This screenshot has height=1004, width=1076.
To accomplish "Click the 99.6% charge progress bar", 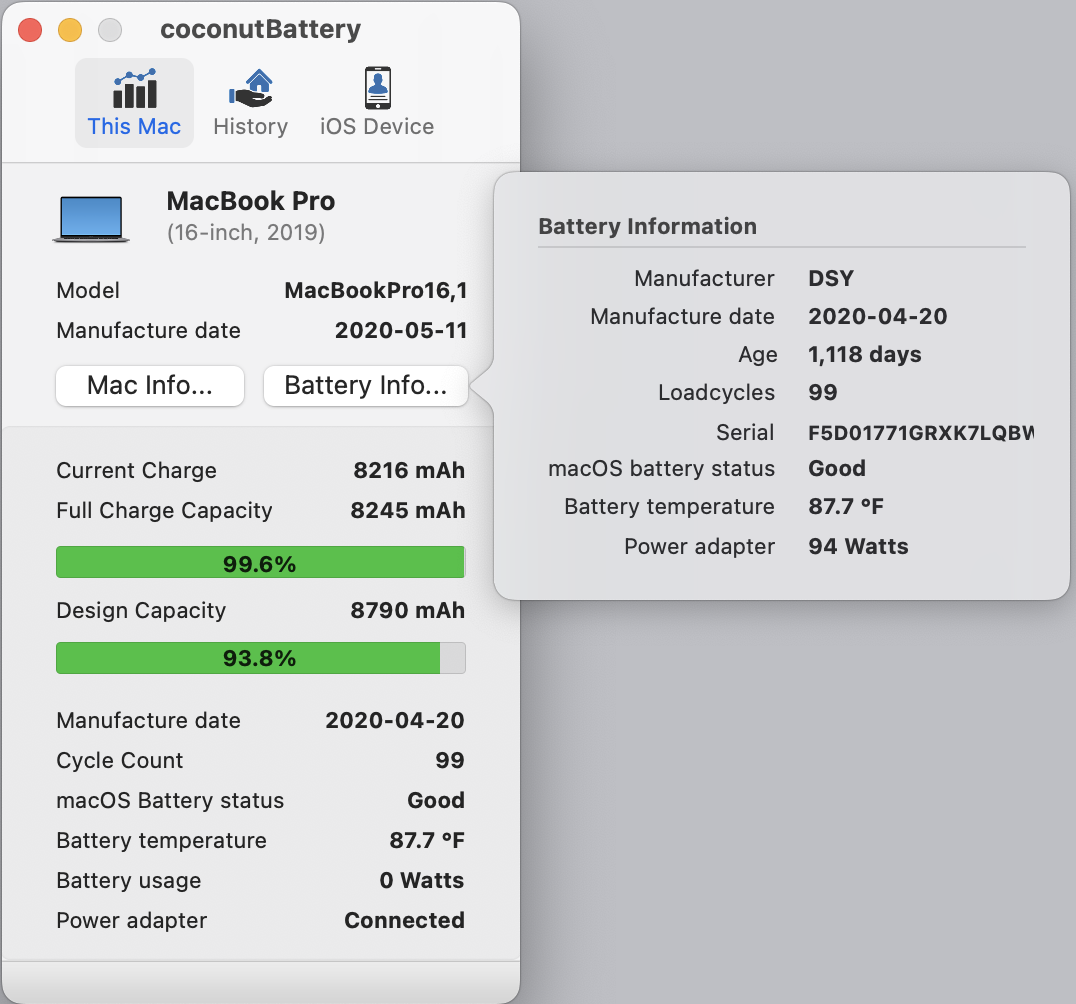I will point(261,562).
